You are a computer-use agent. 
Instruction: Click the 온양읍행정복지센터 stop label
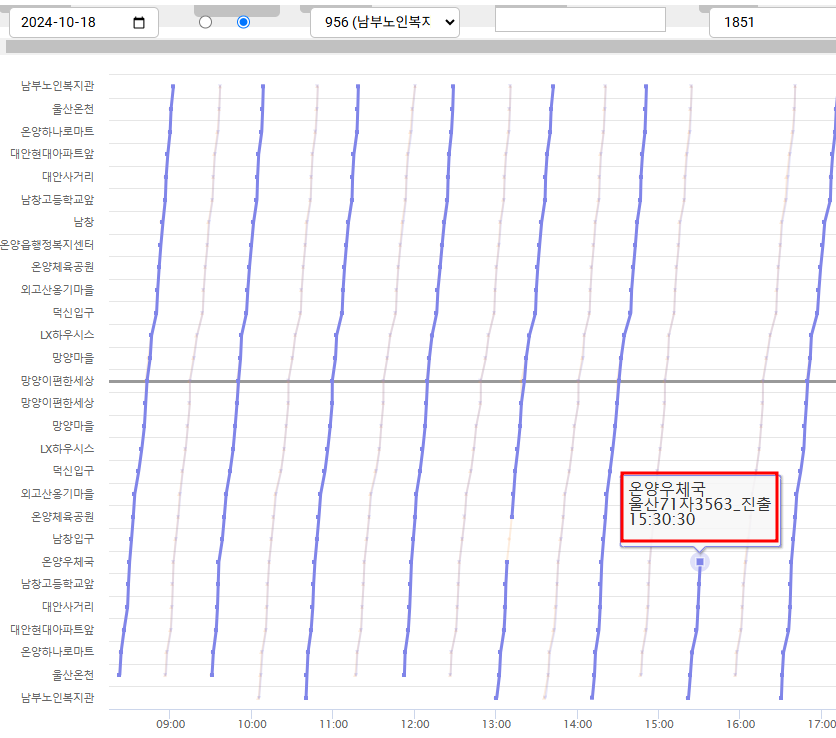point(47,244)
